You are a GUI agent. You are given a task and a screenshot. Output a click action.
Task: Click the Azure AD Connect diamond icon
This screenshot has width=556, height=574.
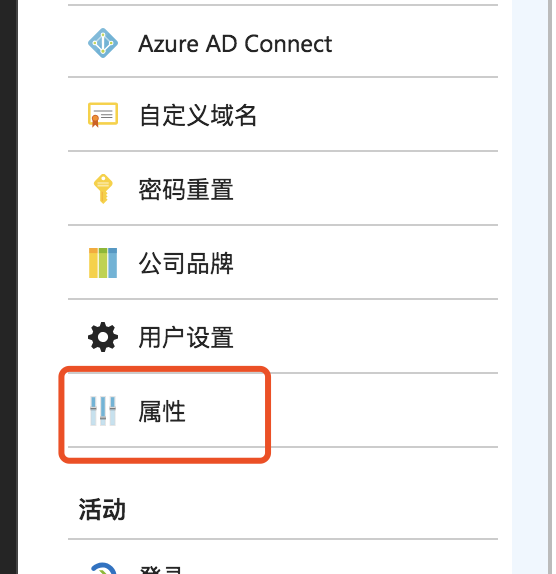pyautogui.click(x=103, y=43)
